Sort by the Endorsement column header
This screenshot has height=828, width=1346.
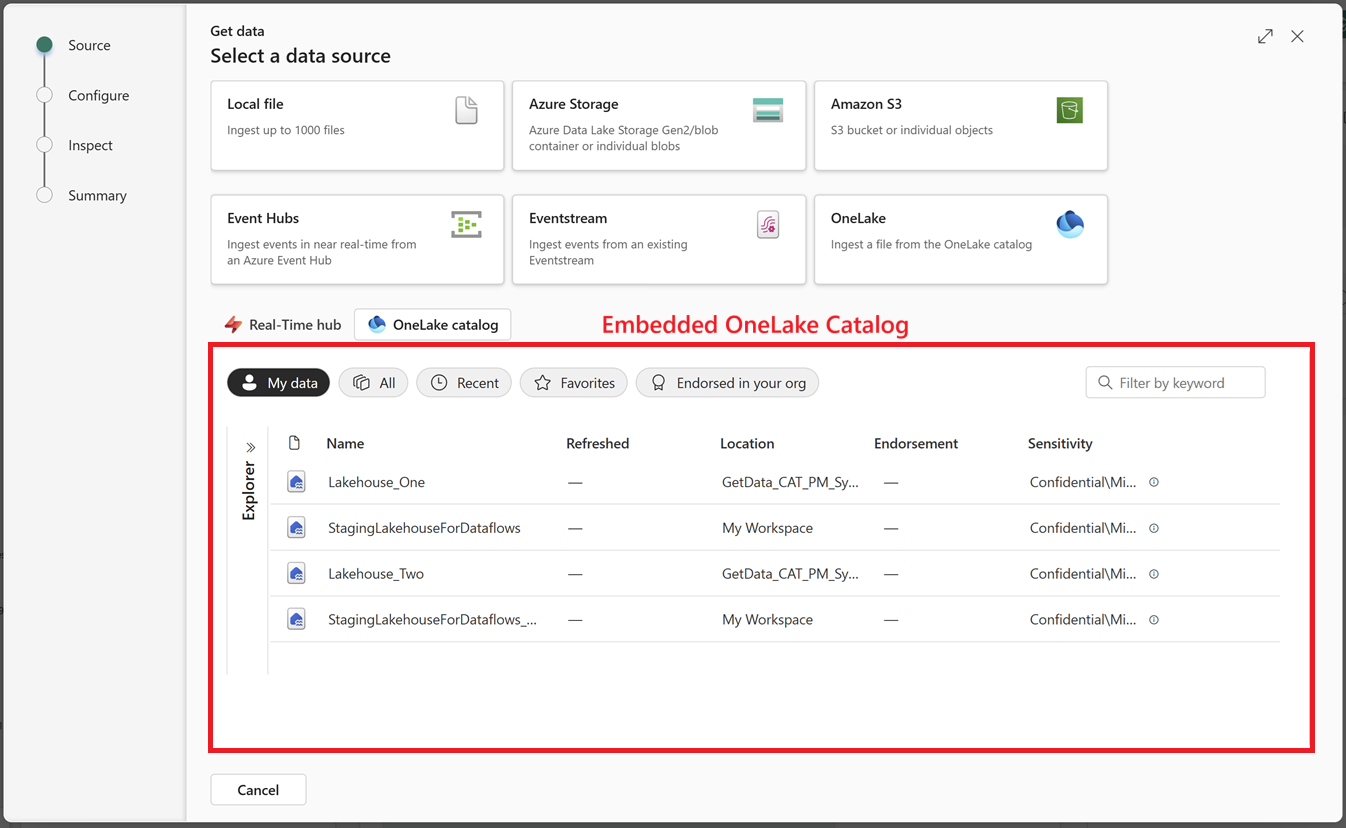[916, 443]
